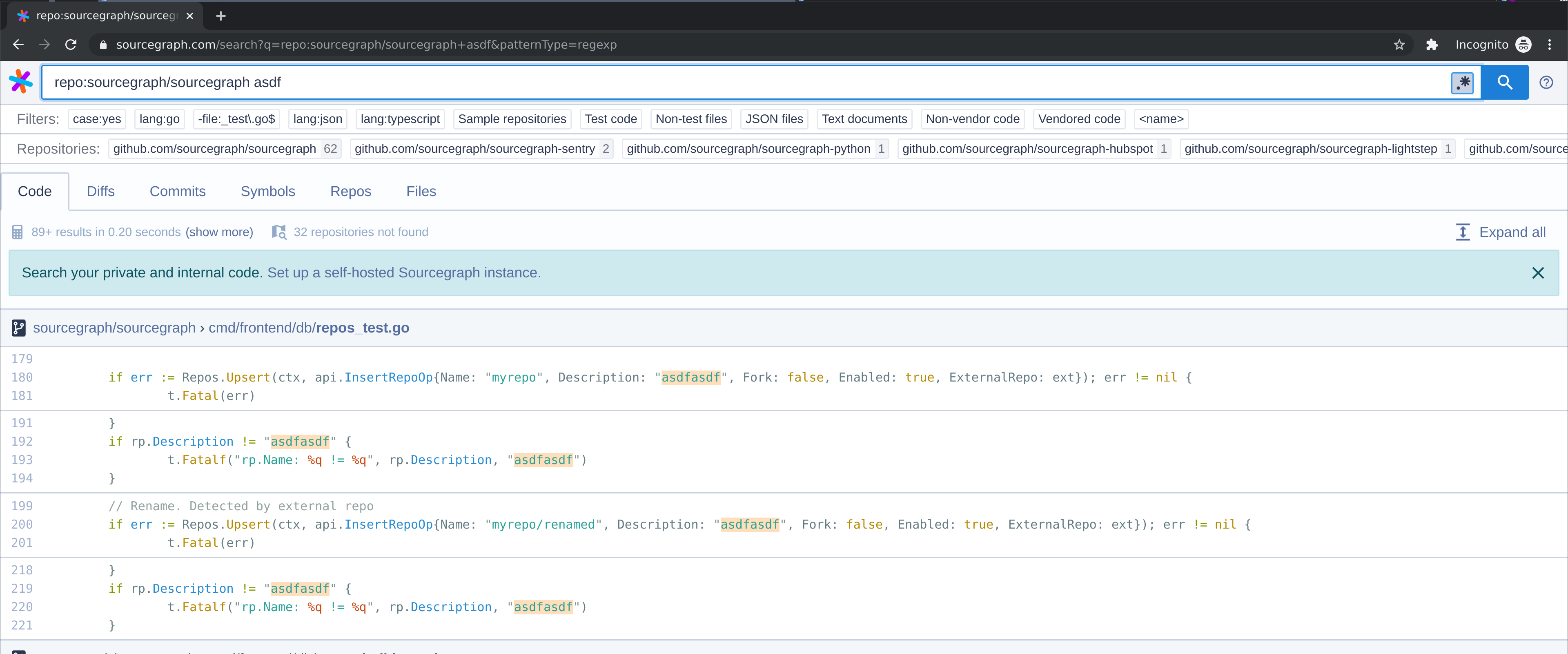Click the Sourcegraph logo icon
This screenshot has height=654, width=1568.
point(21,82)
